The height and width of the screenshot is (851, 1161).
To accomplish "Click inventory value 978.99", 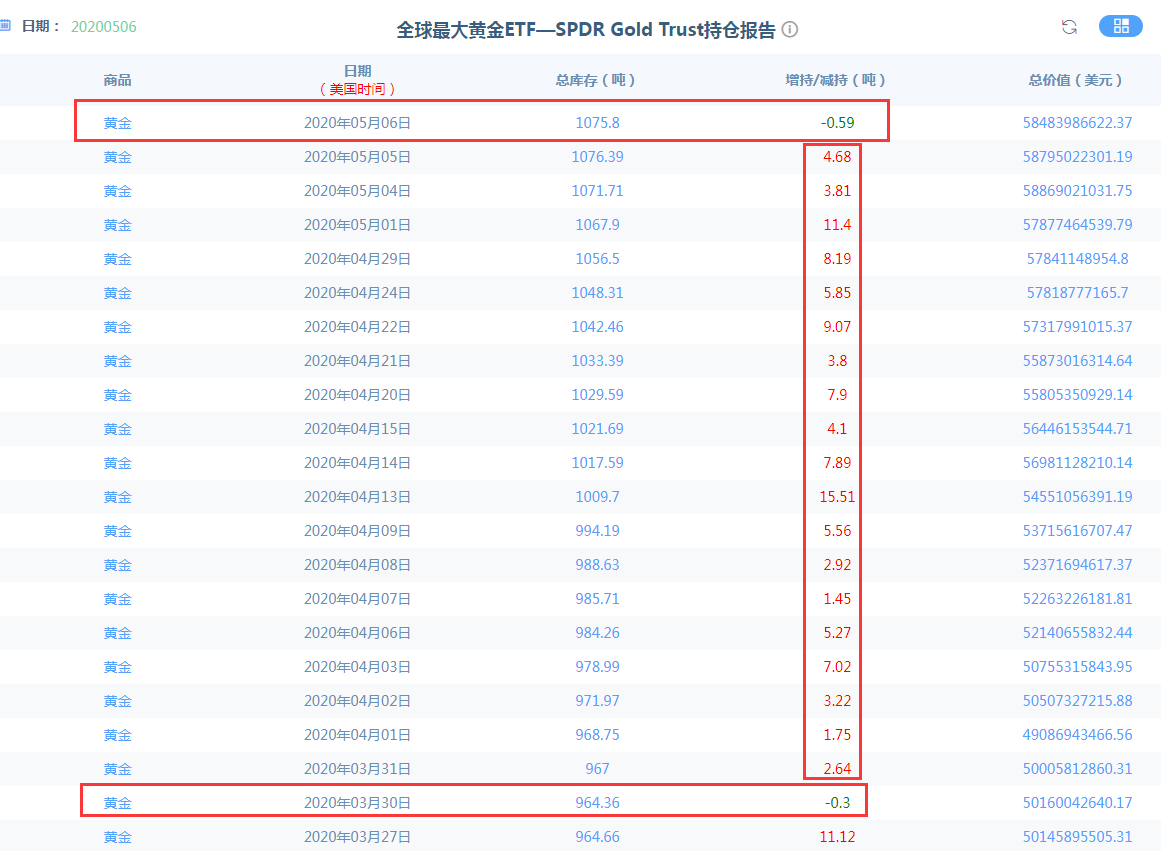I will point(597,668).
